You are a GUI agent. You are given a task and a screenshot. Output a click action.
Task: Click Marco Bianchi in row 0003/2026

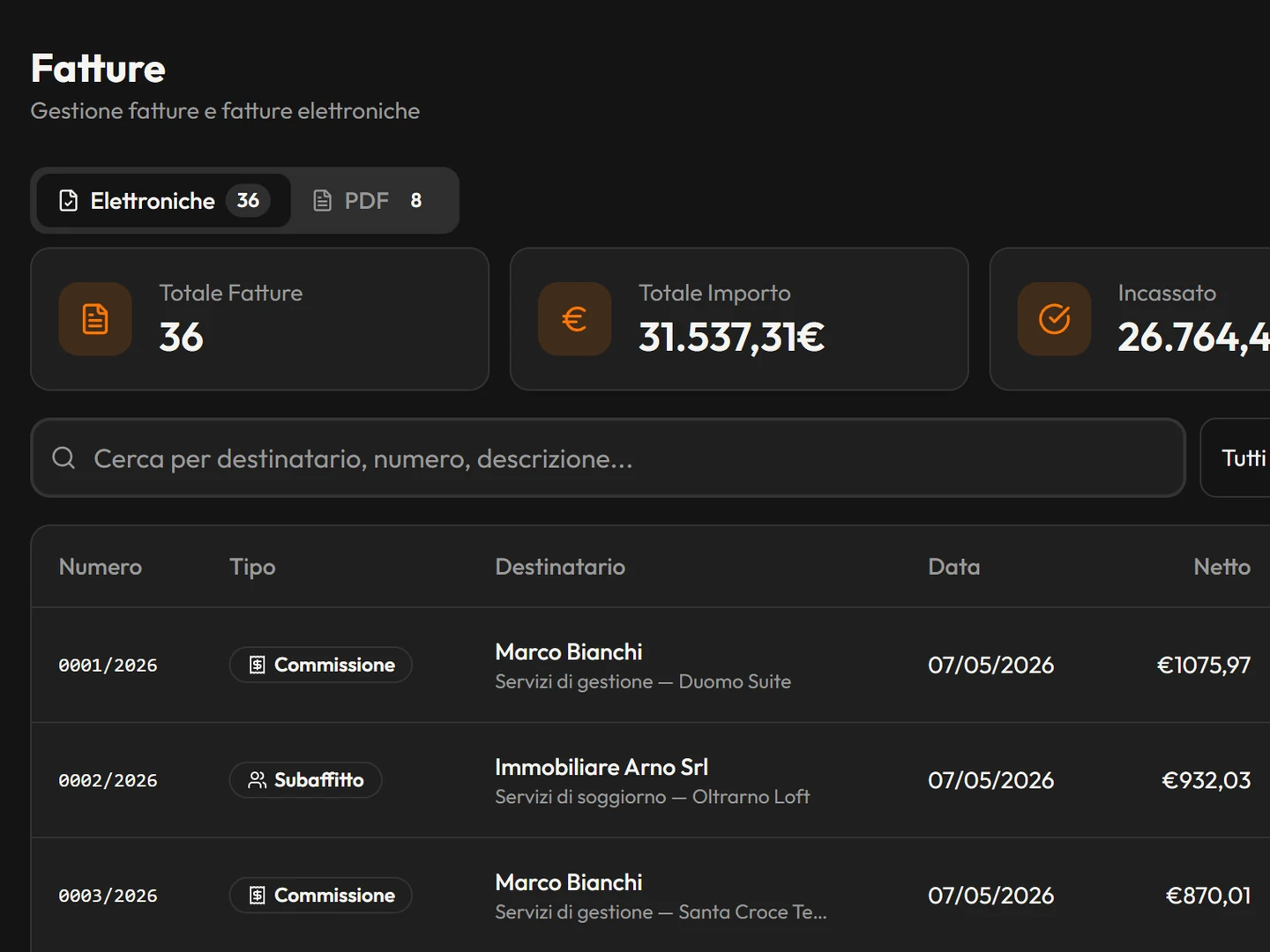pos(569,882)
